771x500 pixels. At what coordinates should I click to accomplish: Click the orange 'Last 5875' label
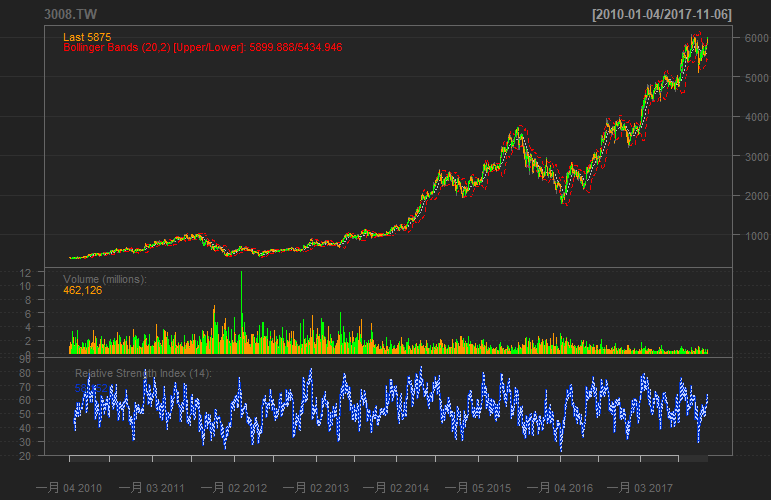tap(88, 37)
